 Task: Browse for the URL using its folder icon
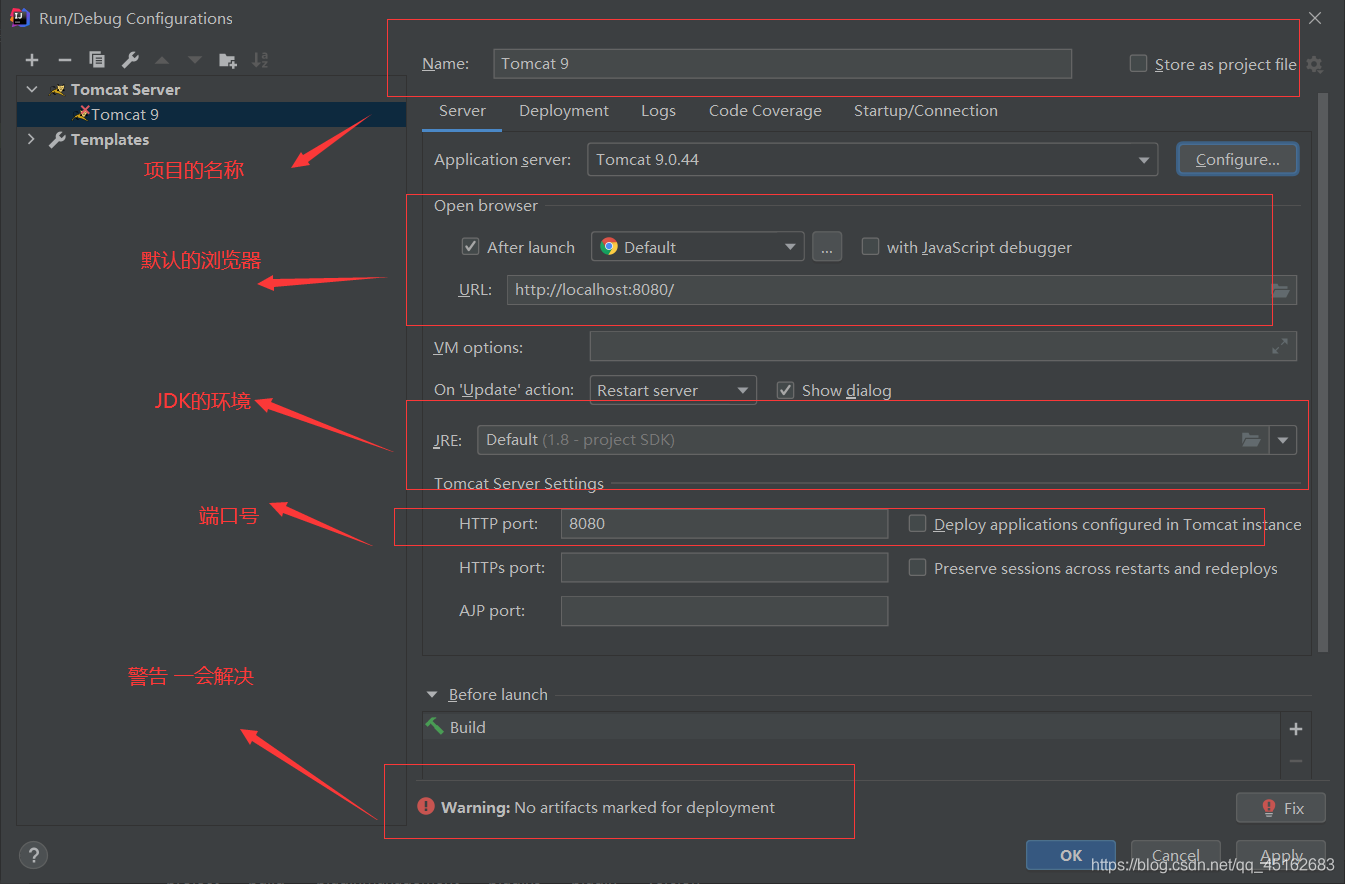pyautogui.click(x=1280, y=290)
